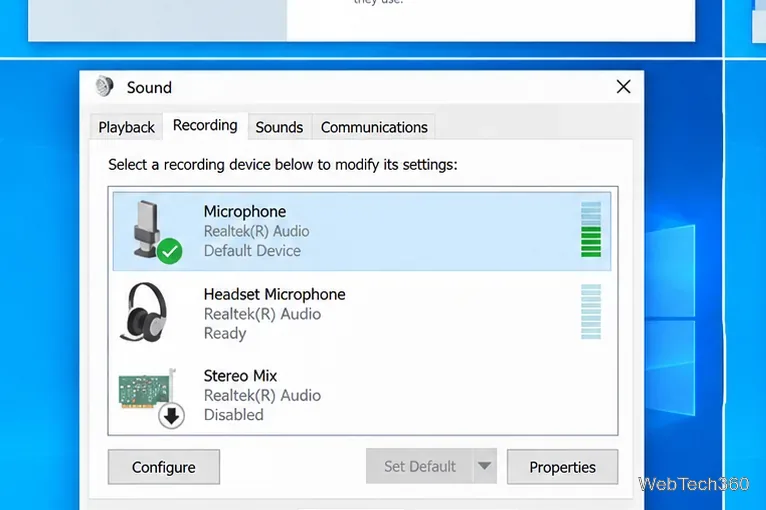This screenshot has width=766, height=510.
Task: Click the Configure button
Action: pyautogui.click(x=164, y=467)
